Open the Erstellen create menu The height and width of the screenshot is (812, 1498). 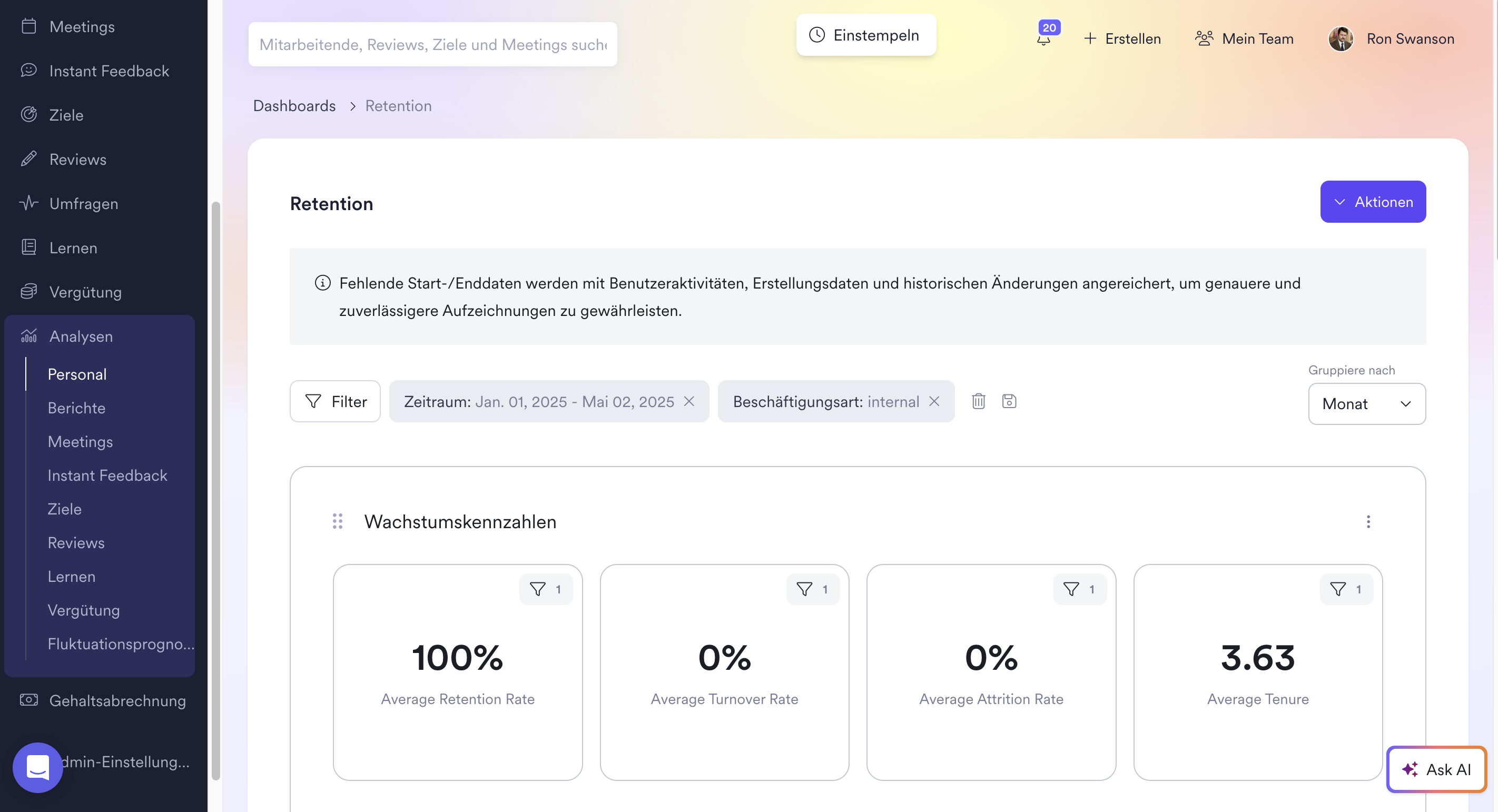tap(1122, 39)
